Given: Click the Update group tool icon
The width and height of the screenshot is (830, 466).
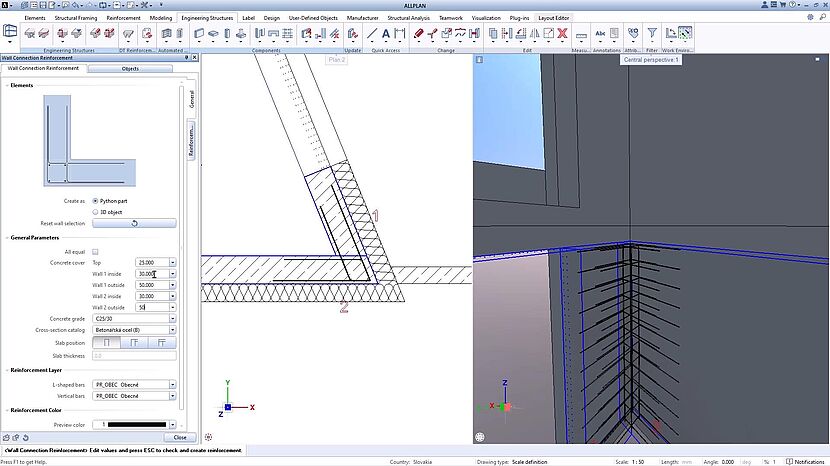Looking at the screenshot, I should [x=353, y=34].
